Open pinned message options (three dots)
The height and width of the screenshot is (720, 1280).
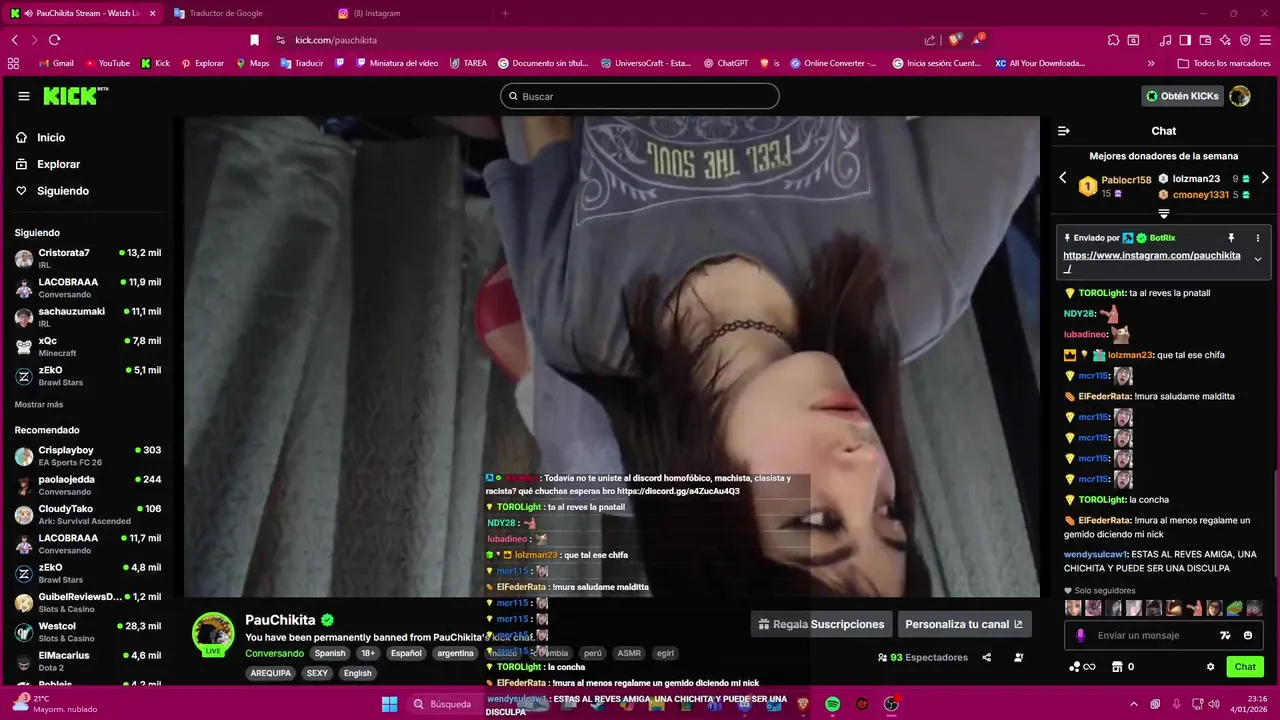coord(1258,238)
